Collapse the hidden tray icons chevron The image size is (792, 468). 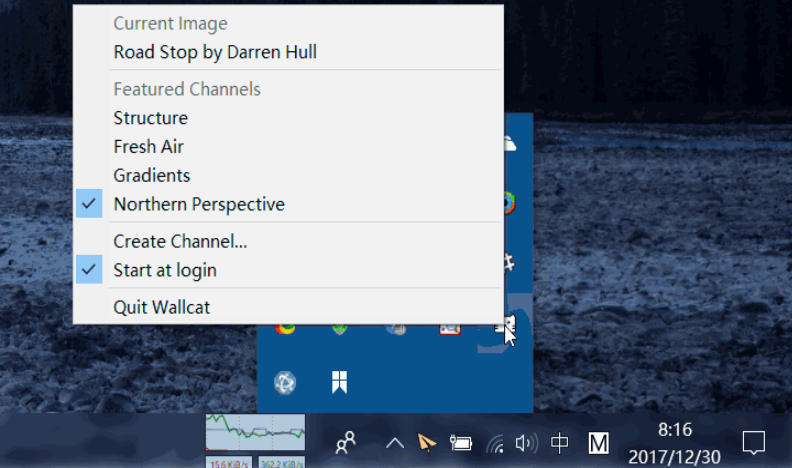point(395,442)
